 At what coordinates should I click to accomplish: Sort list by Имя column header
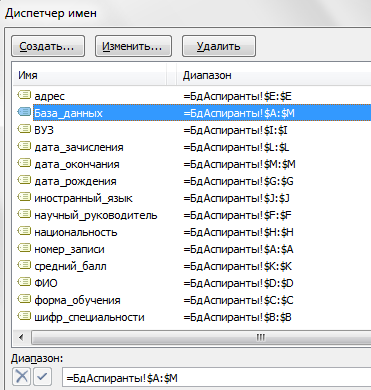click(90, 75)
